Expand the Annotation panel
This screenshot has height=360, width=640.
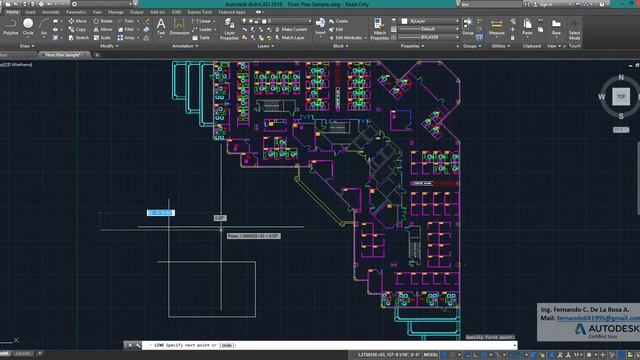(185, 46)
